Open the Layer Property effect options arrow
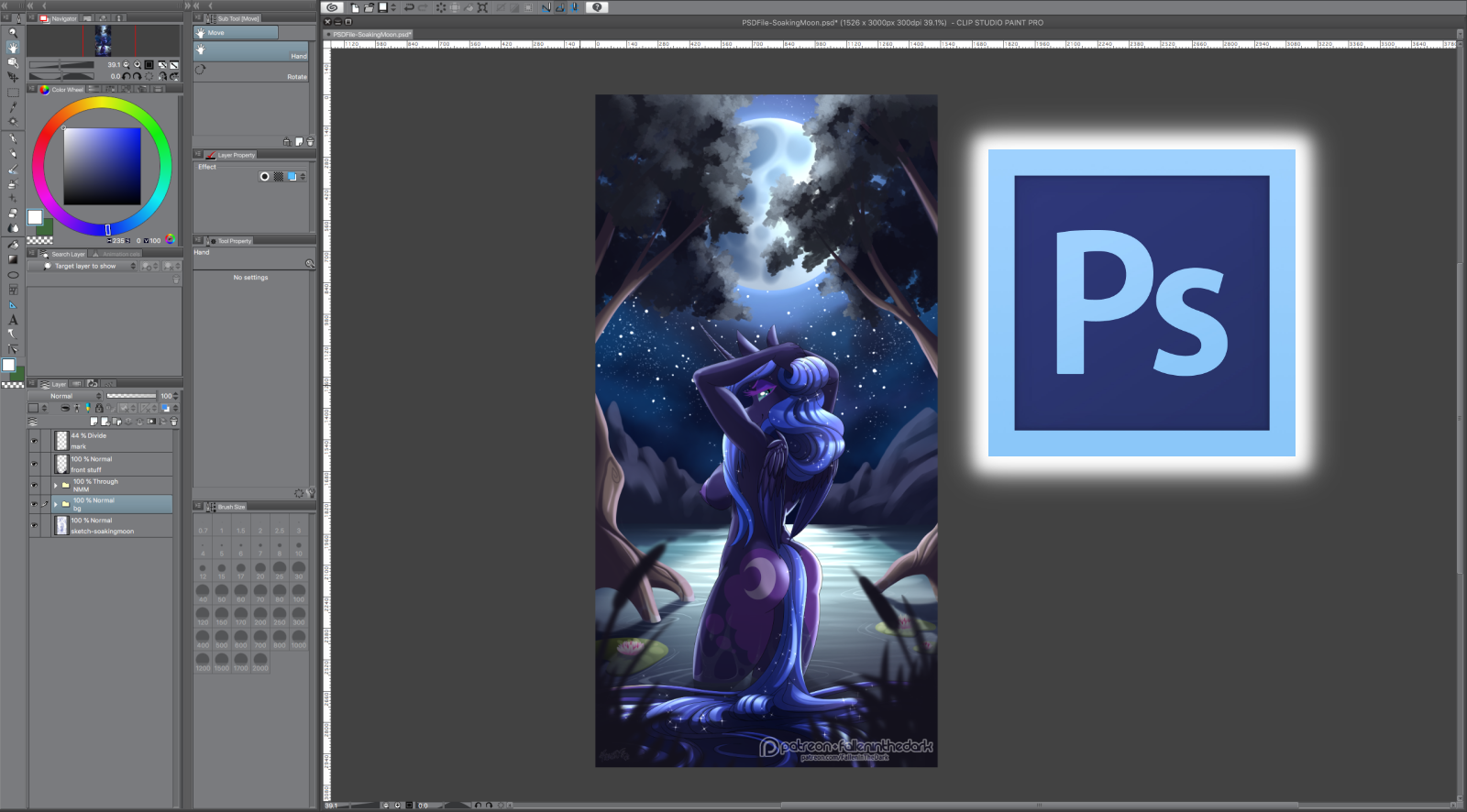1467x812 pixels. coord(303,177)
